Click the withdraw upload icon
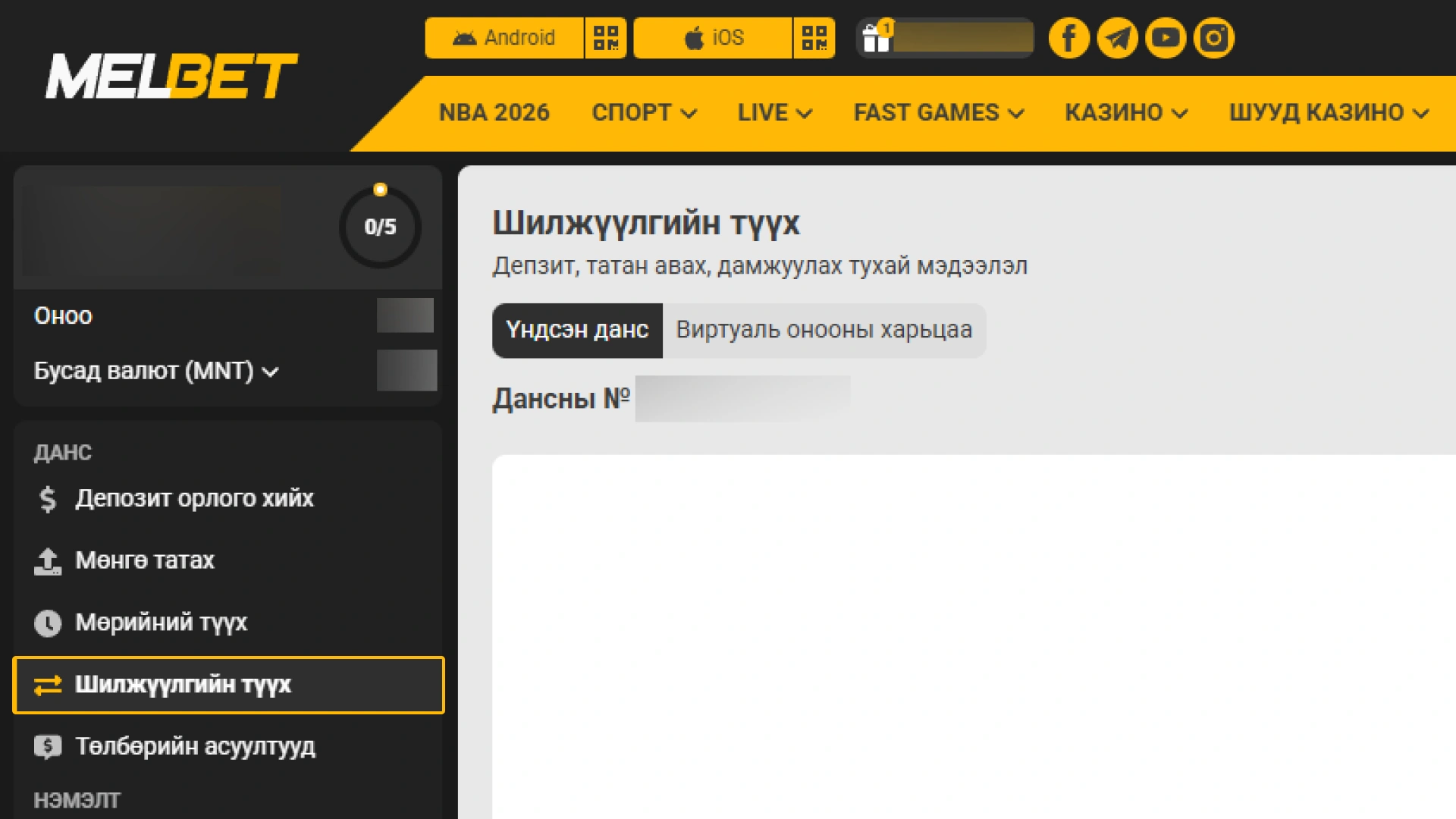This screenshot has width=1456, height=819. pos(48,561)
